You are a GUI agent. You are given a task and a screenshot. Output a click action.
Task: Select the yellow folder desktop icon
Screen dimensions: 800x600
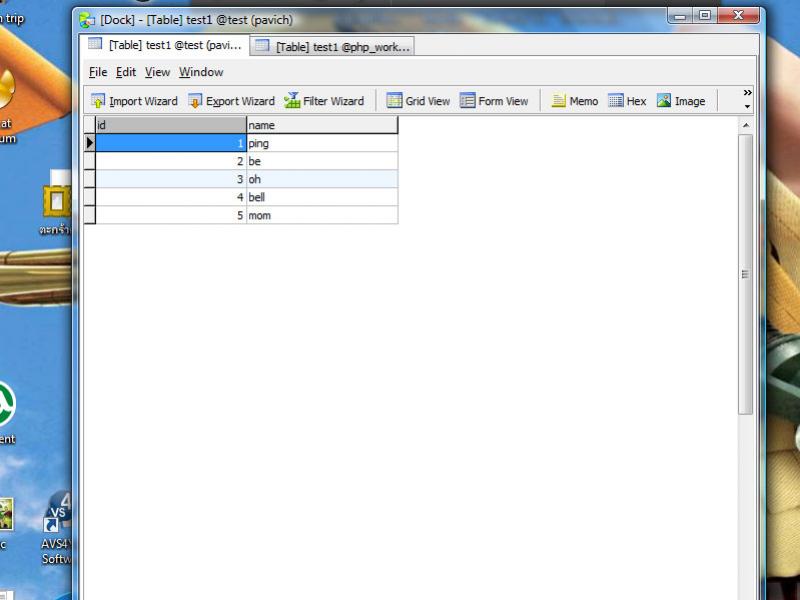coord(57,204)
